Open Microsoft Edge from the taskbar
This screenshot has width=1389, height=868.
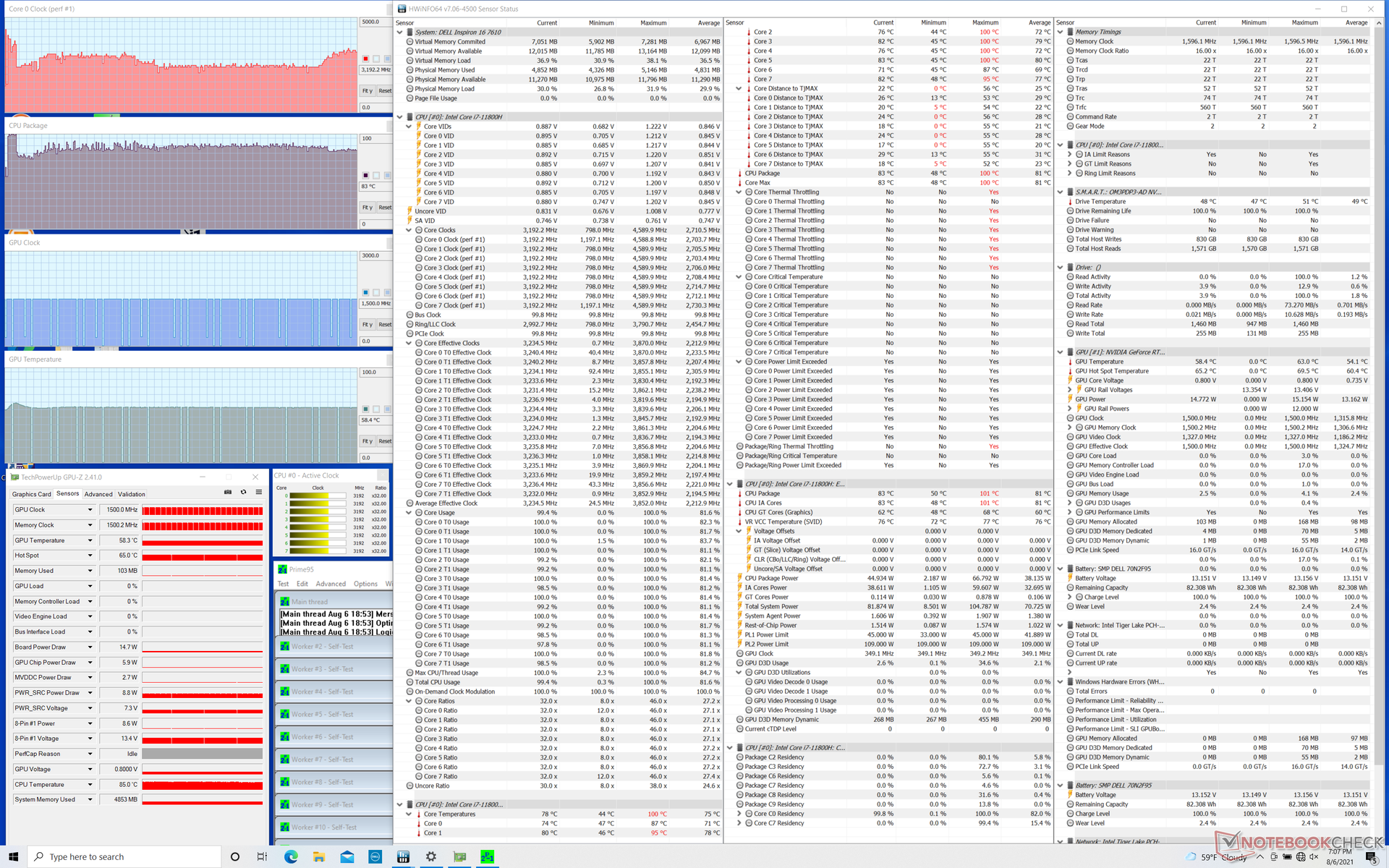(291, 856)
